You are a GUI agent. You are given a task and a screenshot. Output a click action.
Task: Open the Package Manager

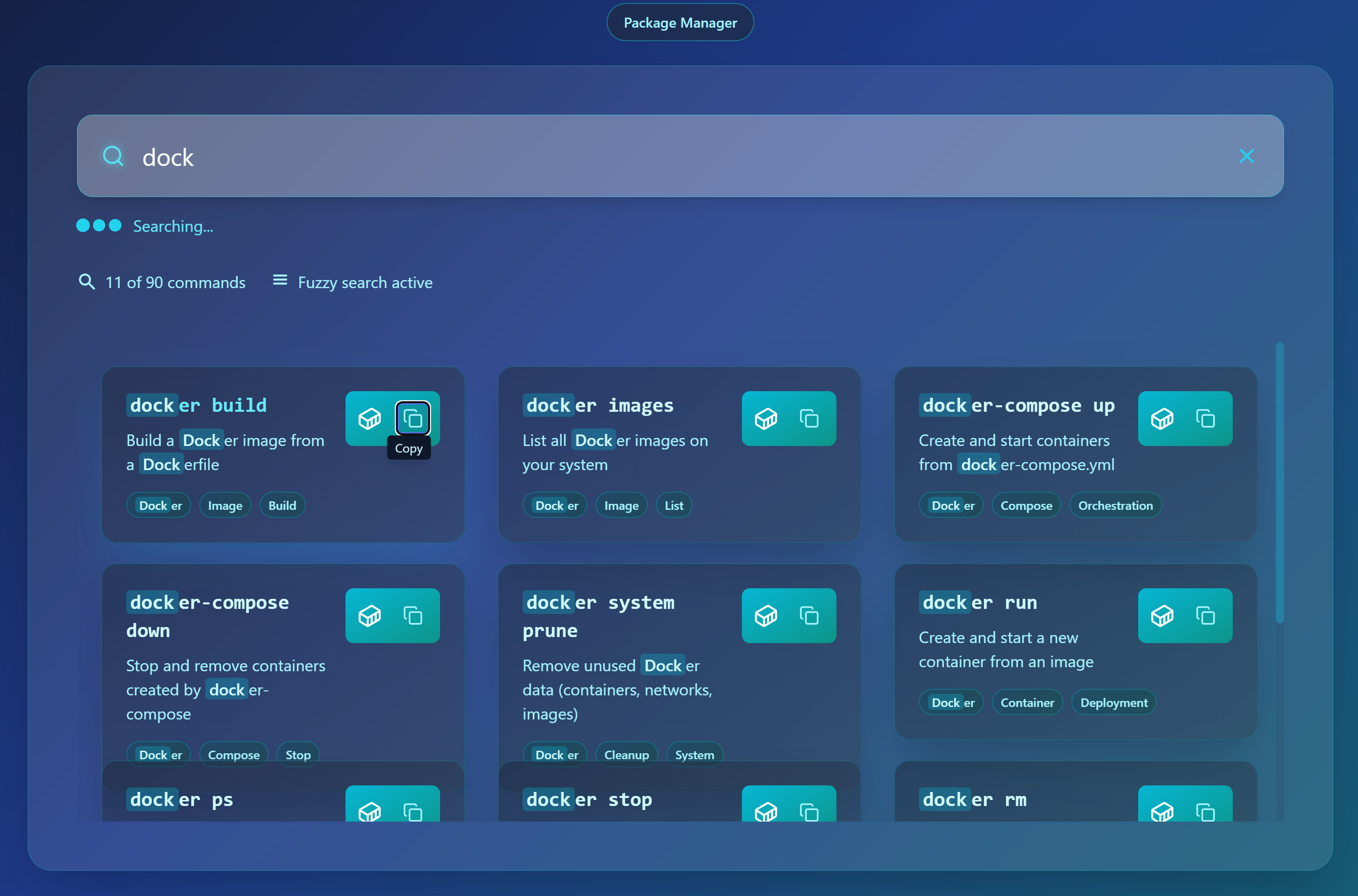coord(680,22)
